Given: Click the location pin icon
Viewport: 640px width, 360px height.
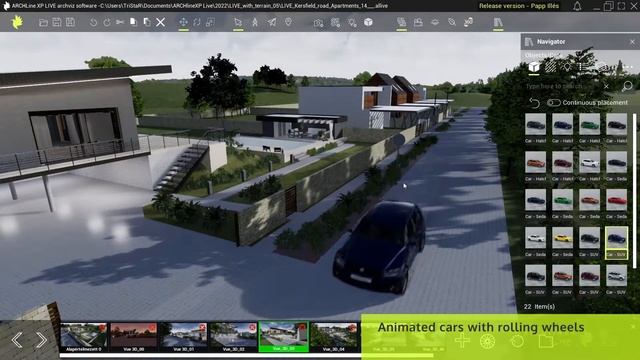Looking at the screenshot, I should click(288, 22).
